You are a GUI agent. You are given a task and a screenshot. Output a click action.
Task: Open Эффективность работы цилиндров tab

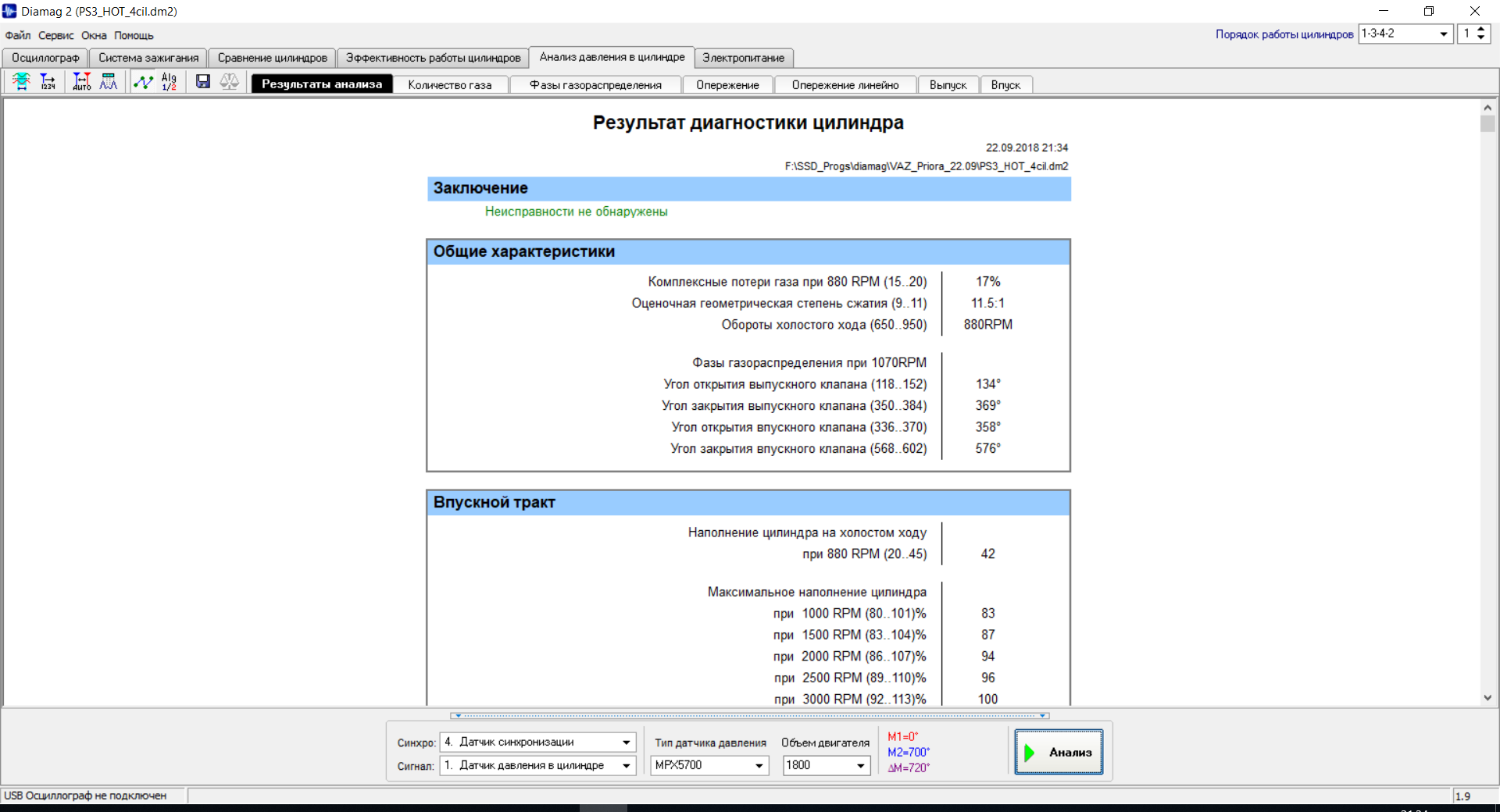[x=434, y=58]
